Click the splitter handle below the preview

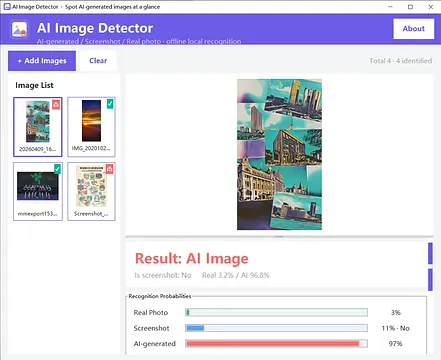[x=279, y=237]
